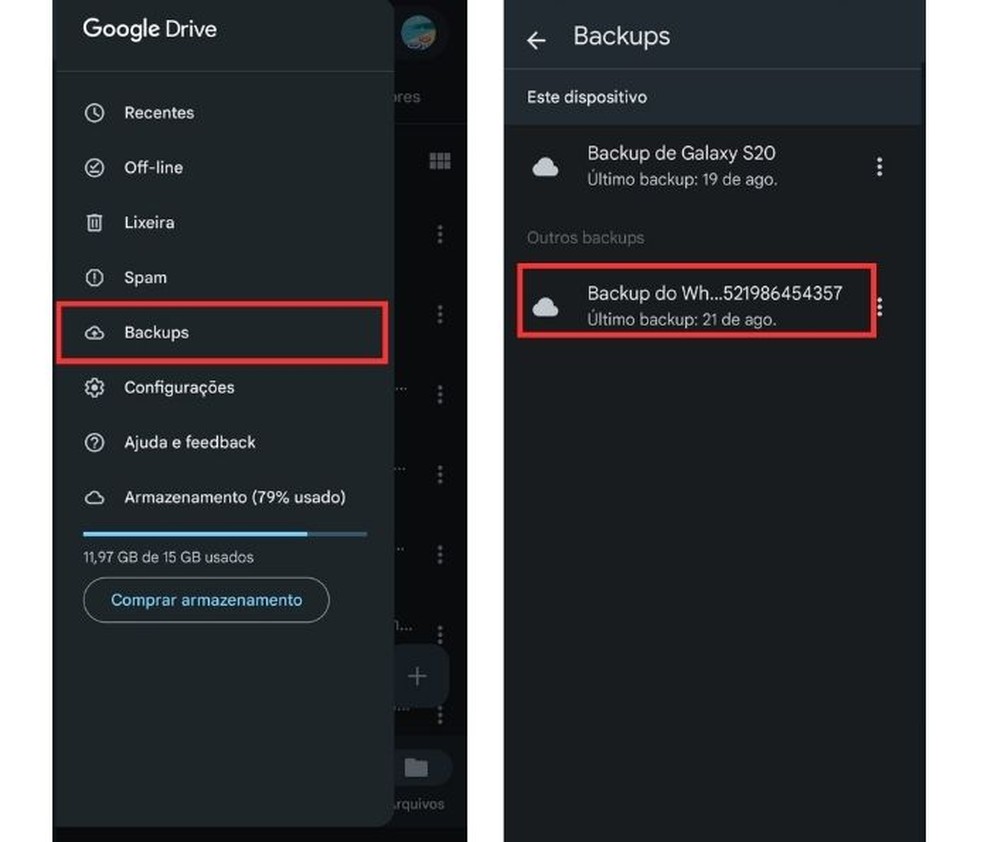Open Armazenamento (79% usado) entry
Screen dimensions: 984x842
pyautogui.click(x=223, y=498)
